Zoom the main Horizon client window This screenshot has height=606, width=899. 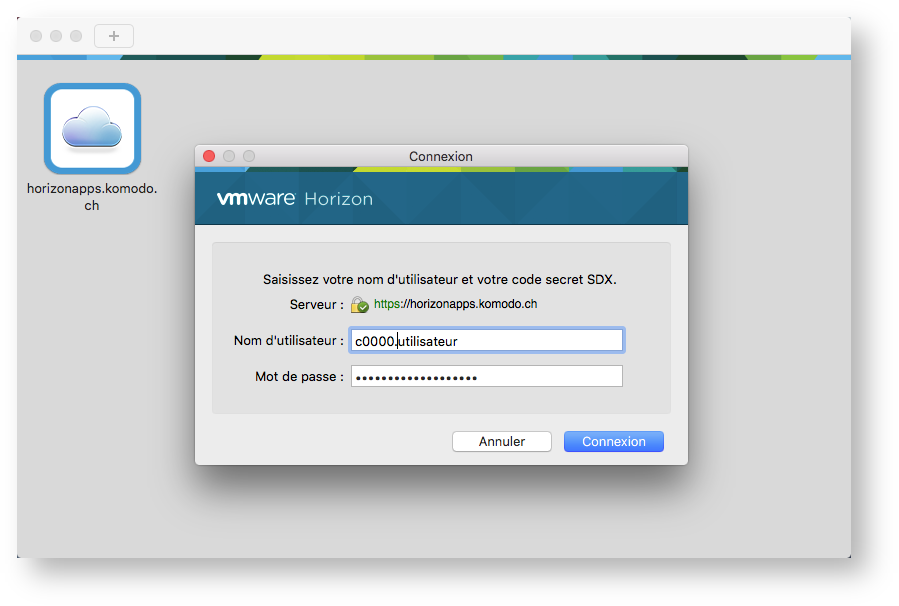(76, 36)
